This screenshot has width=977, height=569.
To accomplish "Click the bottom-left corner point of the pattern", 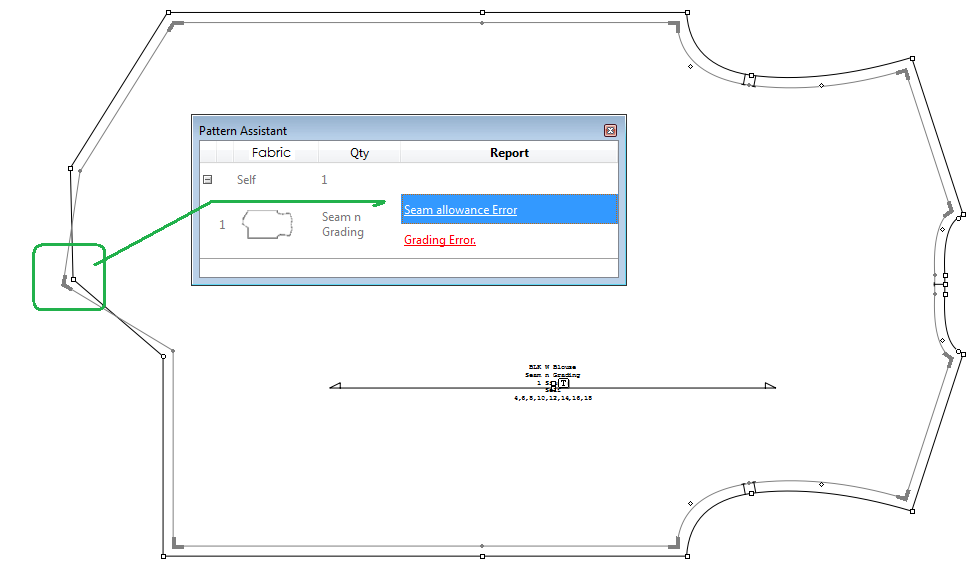I will tap(163, 555).
